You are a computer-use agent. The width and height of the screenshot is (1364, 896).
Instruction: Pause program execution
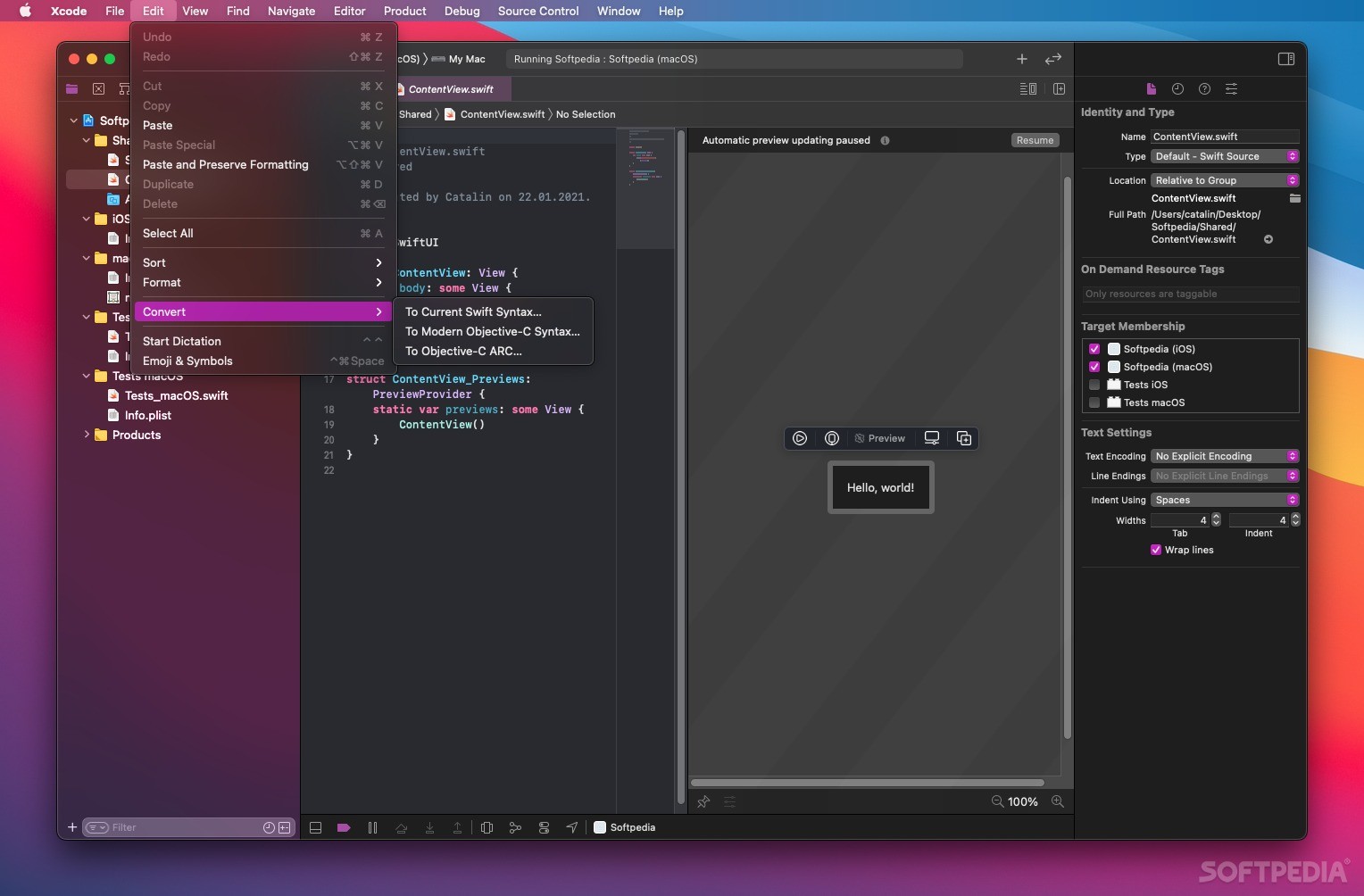[x=372, y=827]
